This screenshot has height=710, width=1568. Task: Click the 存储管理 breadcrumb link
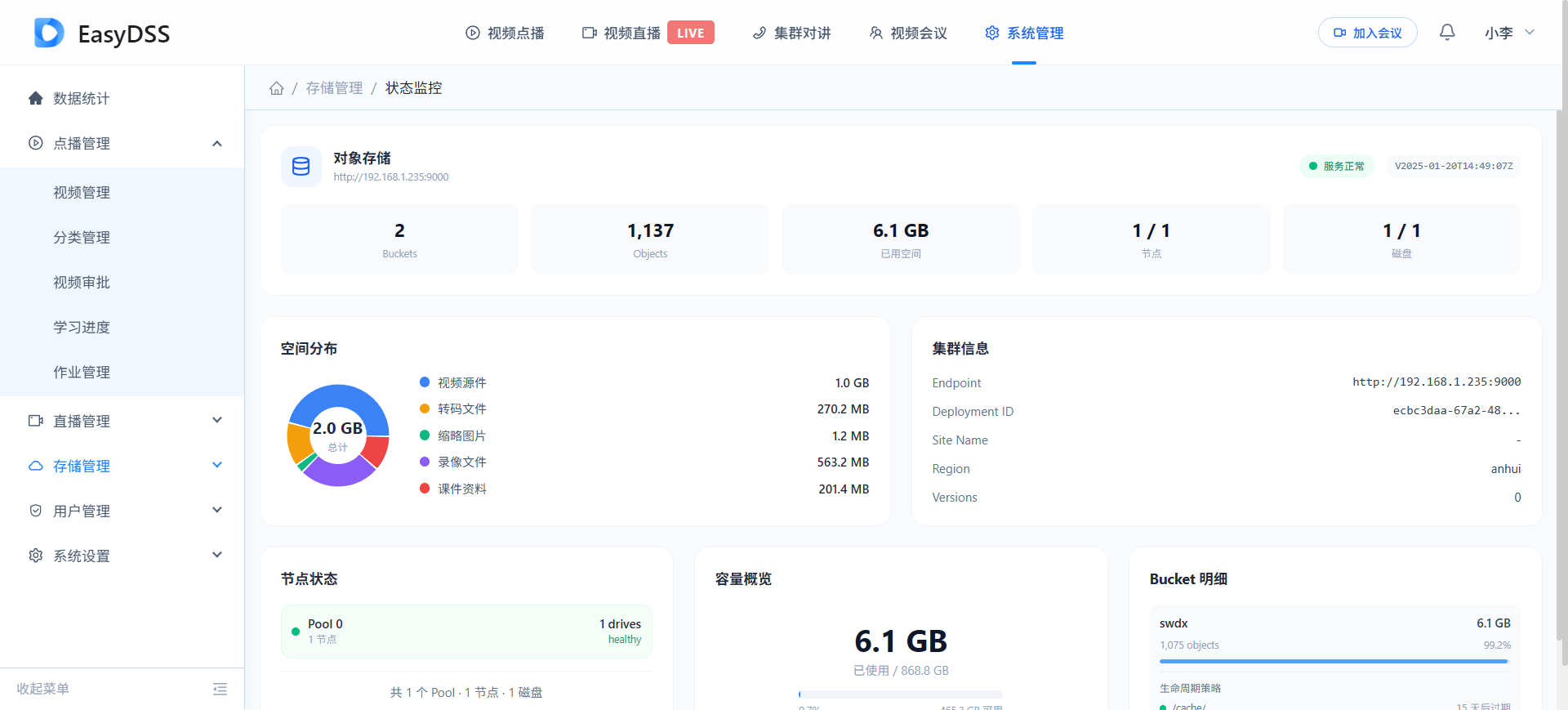334,88
